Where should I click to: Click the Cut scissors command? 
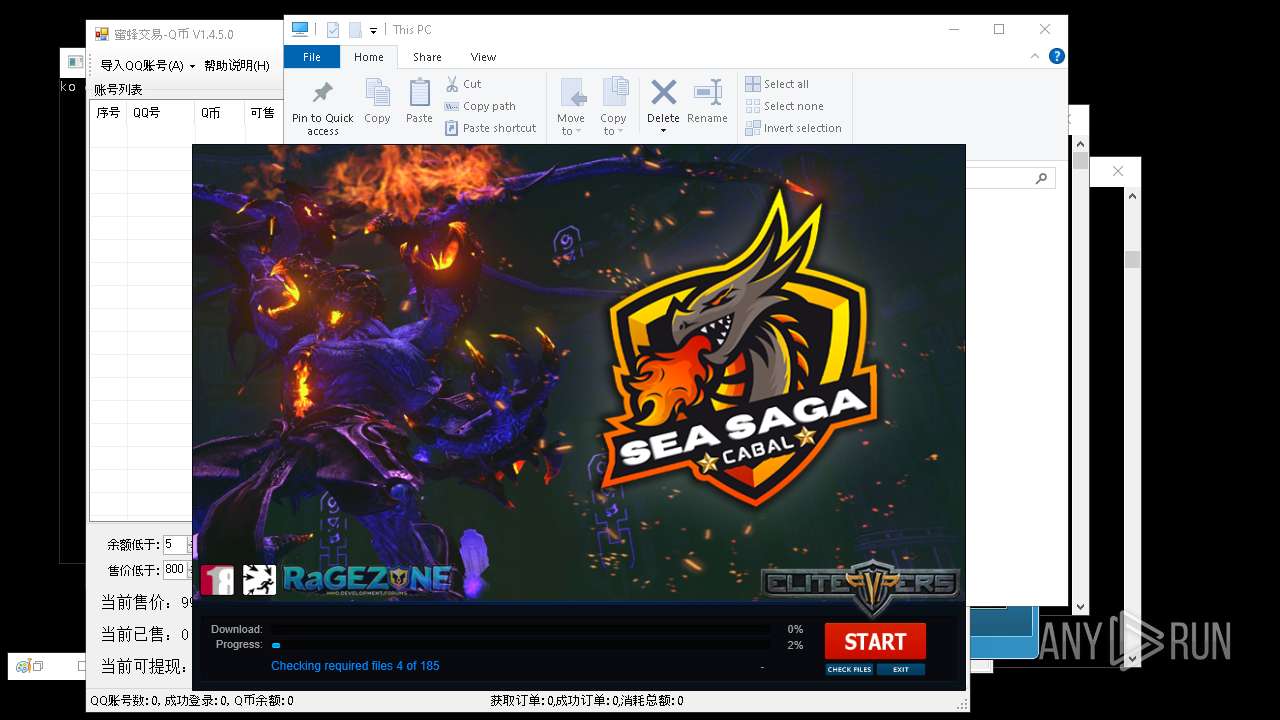463,84
